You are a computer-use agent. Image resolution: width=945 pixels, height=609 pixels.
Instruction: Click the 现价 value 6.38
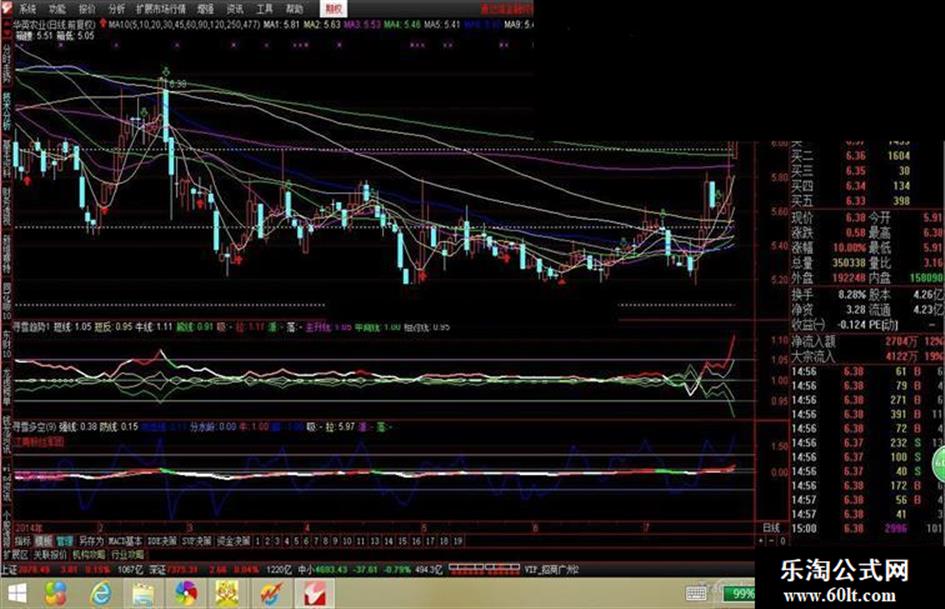pyautogui.click(x=855, y=217)
